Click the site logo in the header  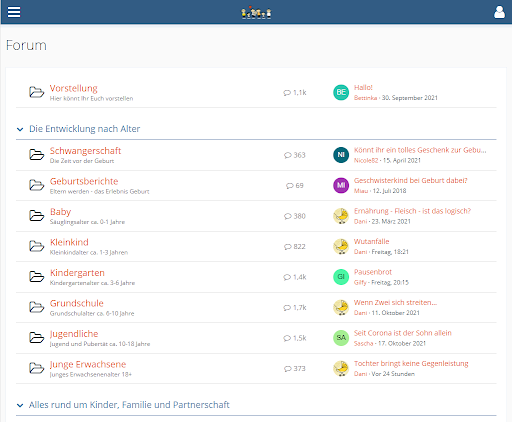(x=256, y=12)
